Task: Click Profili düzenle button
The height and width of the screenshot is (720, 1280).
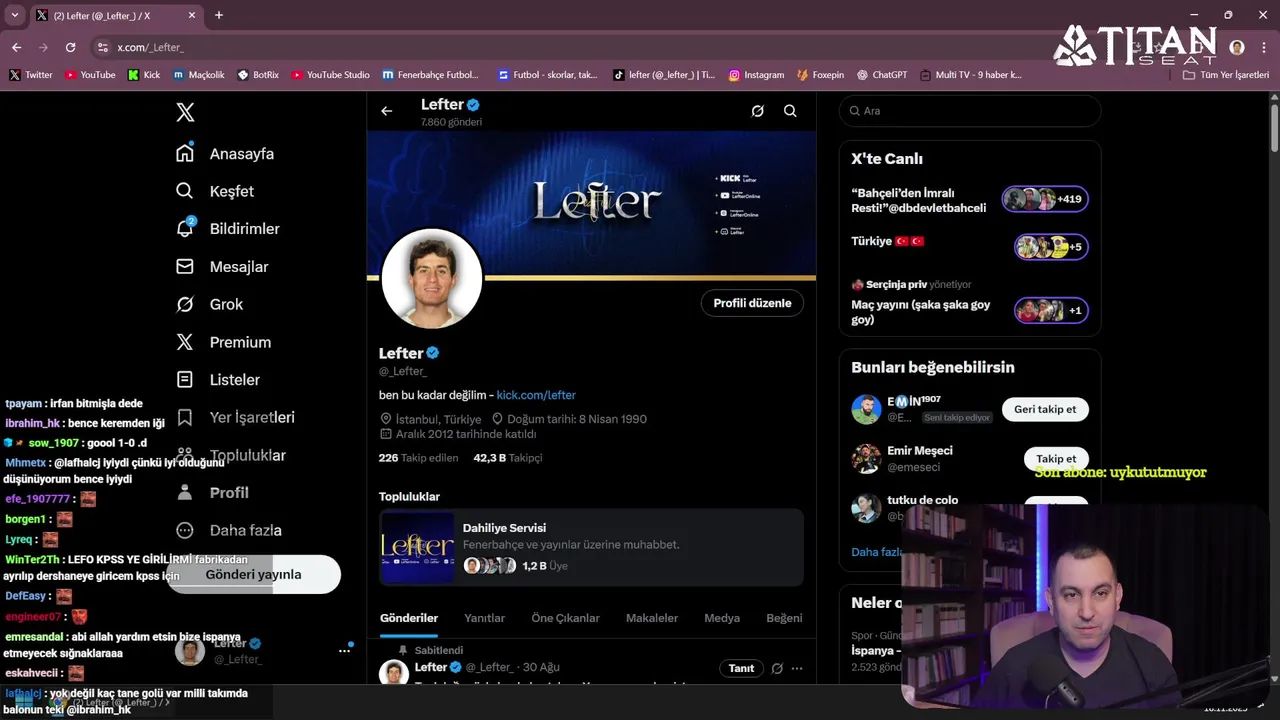Action: 752,303
